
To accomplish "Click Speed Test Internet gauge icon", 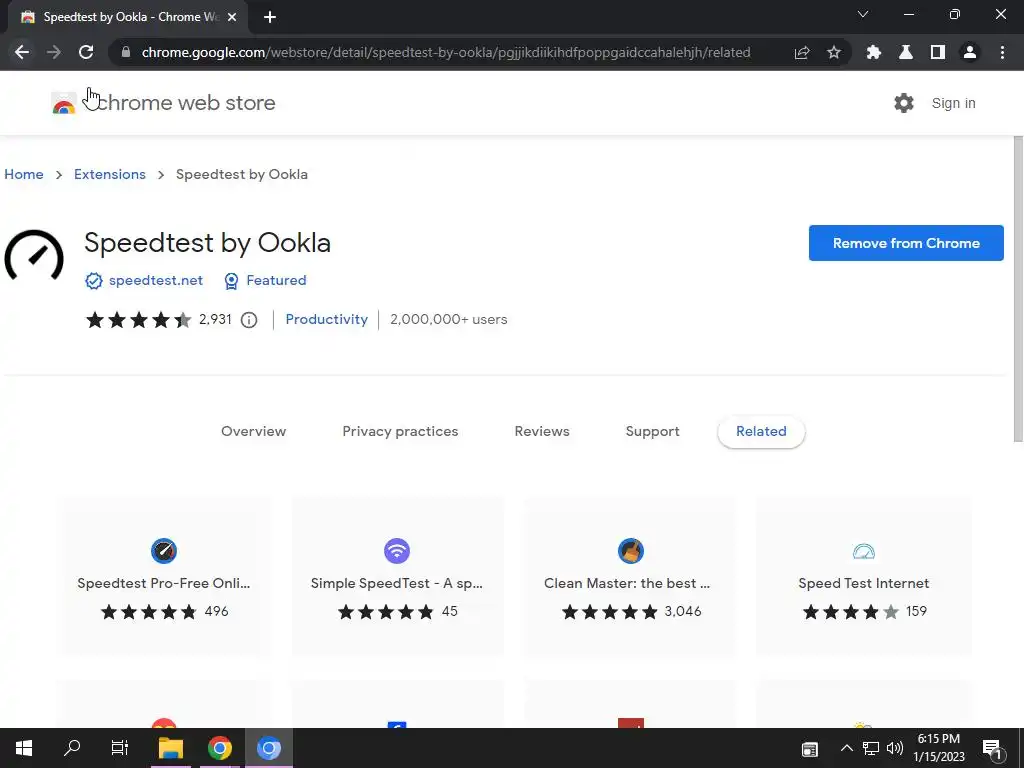I will 864,552.
